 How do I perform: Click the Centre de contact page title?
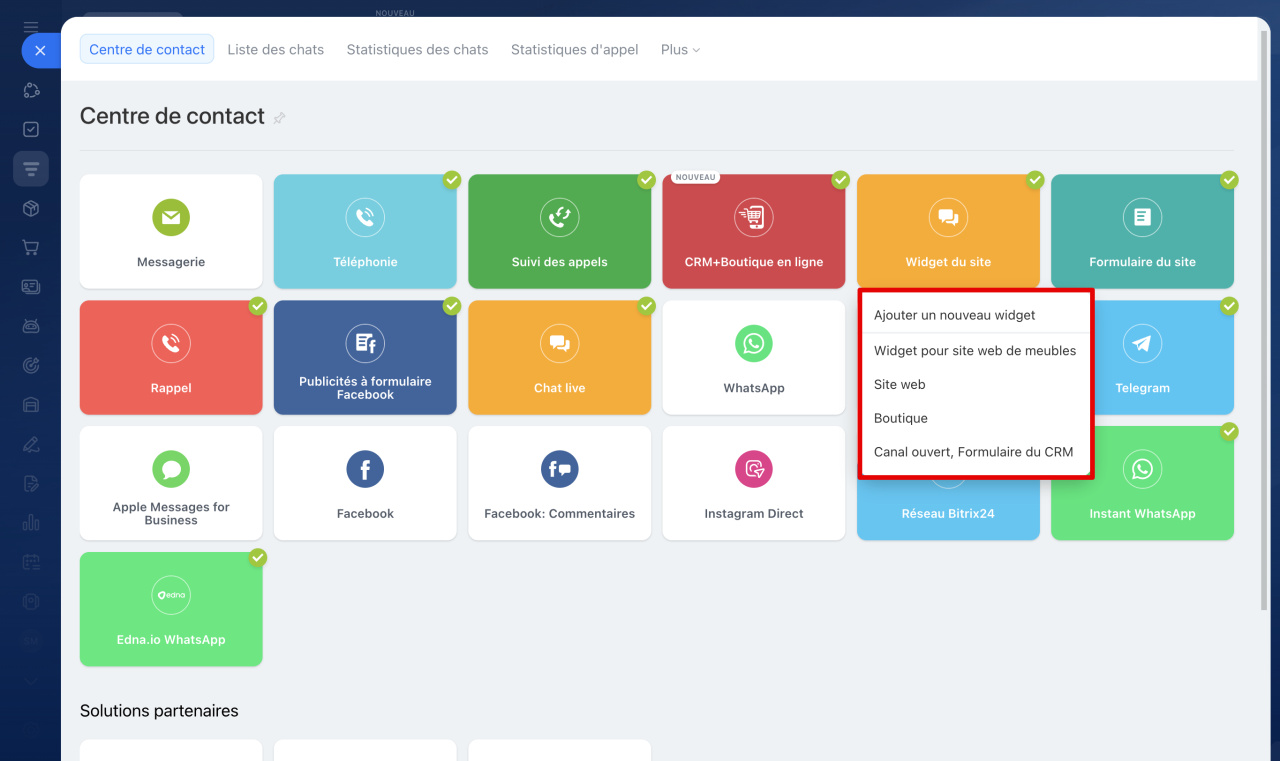pyautogui.click(x=172, y=116)
